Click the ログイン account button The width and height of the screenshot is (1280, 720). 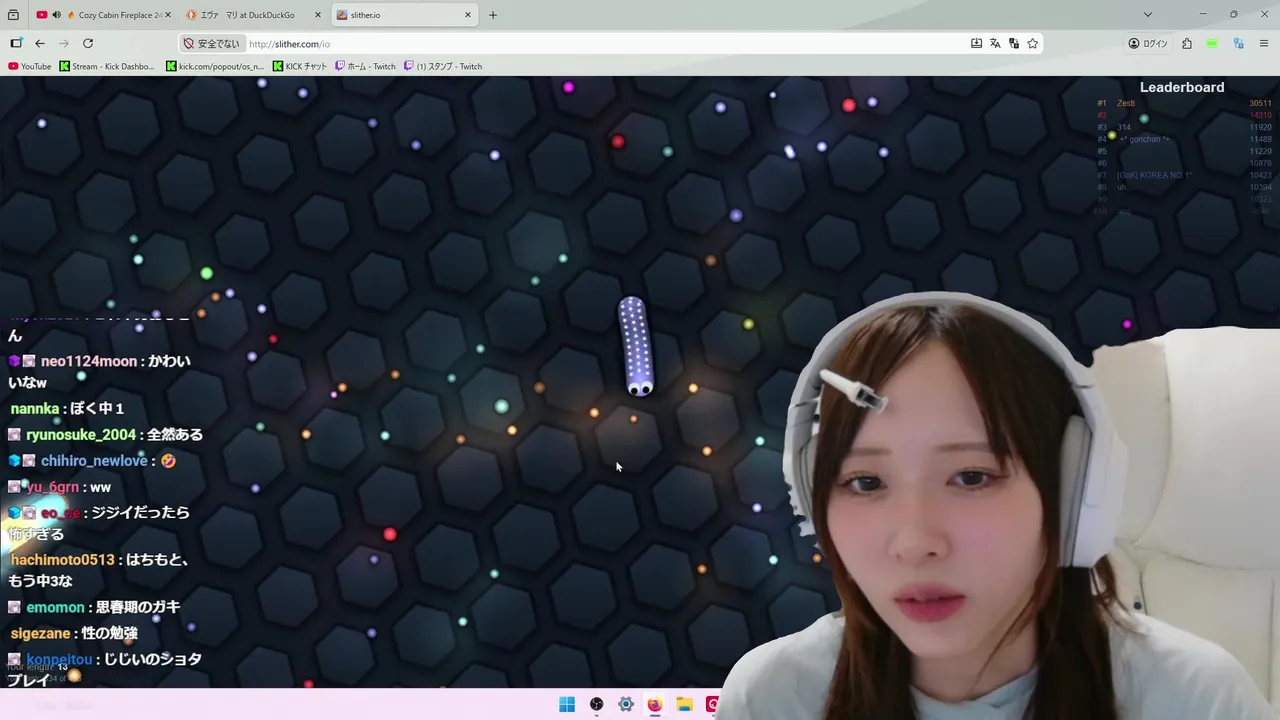(x=1148, y=43)
